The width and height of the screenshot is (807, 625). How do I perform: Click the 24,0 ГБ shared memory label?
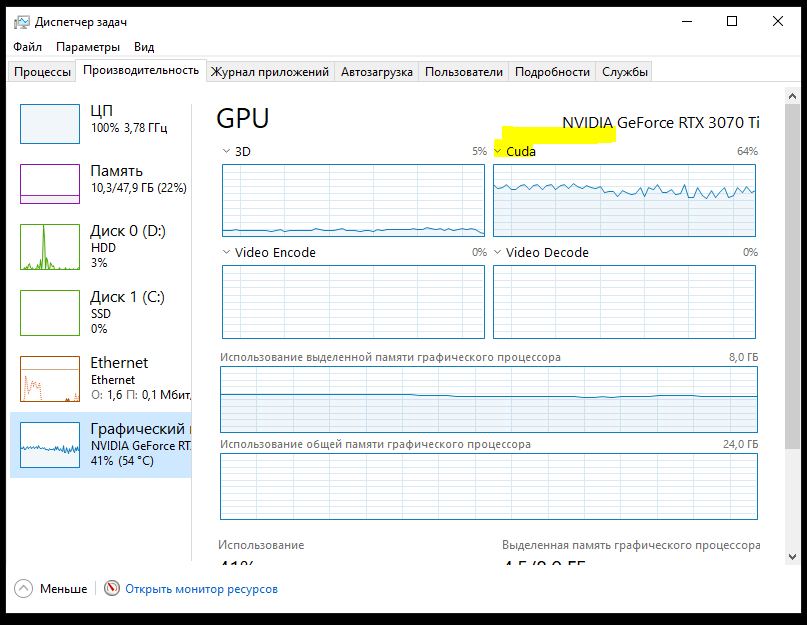740,444
